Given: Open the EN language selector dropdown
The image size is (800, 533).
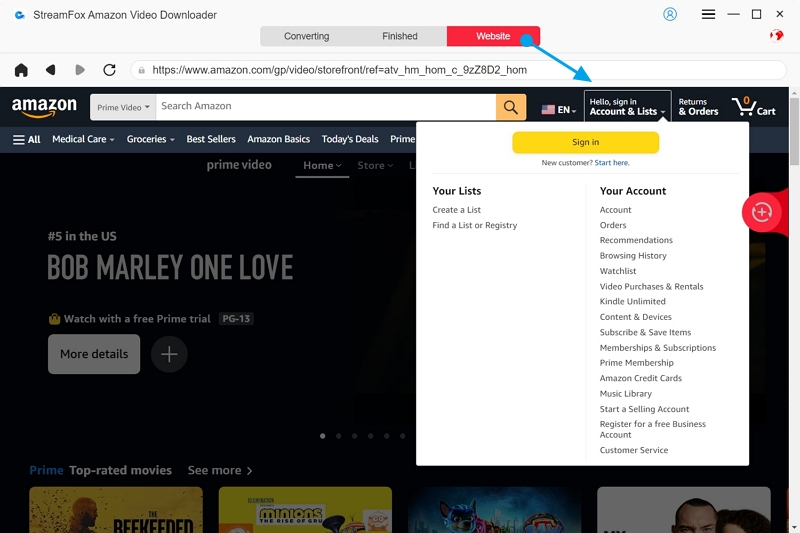Looking at the screenshot, I should click(x=558, y=109).
